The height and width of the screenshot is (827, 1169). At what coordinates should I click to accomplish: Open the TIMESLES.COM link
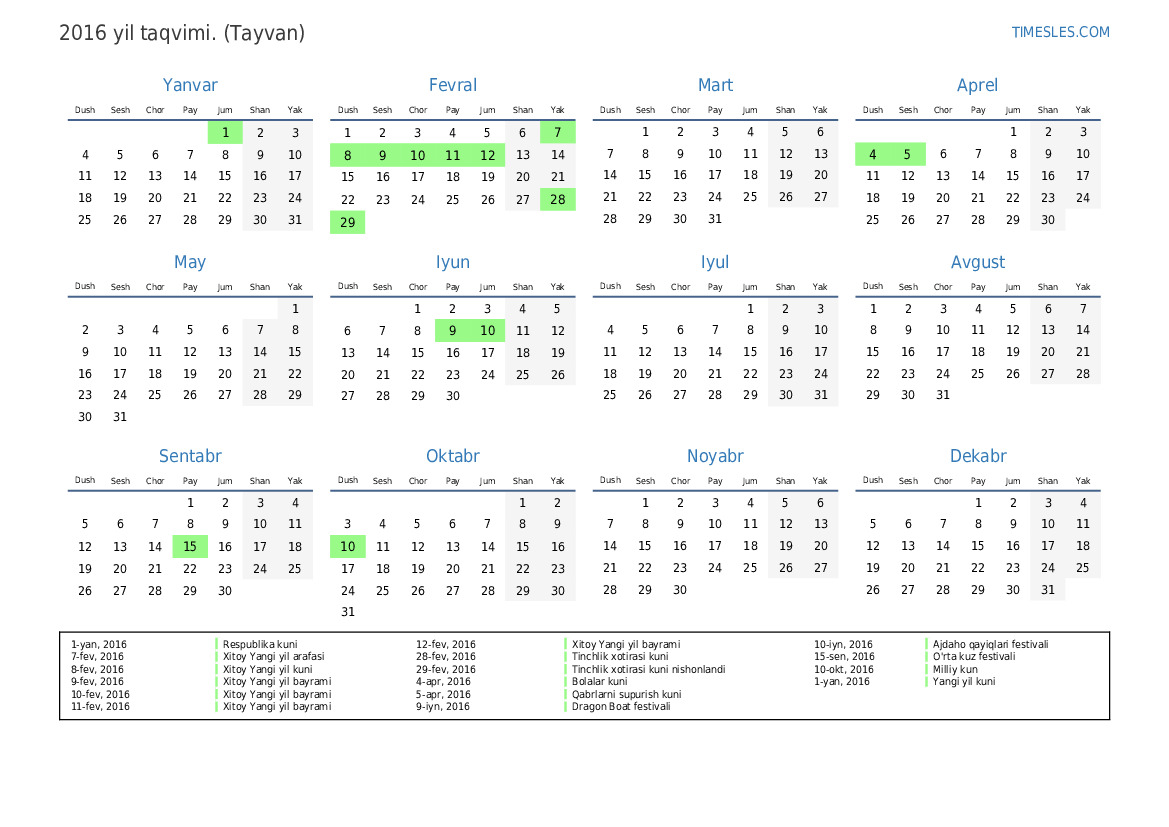point(1060,32)
